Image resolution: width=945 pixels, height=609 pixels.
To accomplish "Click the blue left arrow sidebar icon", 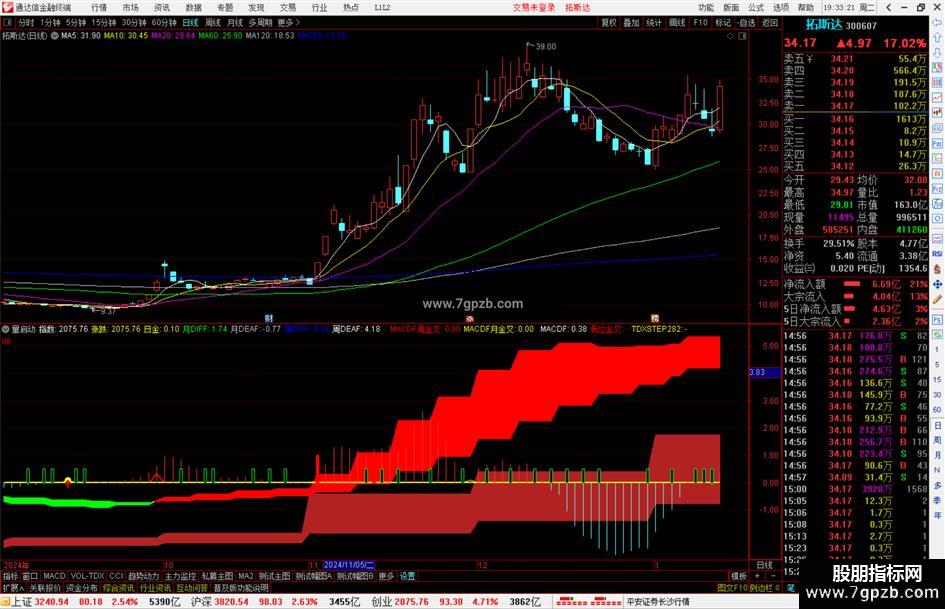I will [x=937, y=23].
